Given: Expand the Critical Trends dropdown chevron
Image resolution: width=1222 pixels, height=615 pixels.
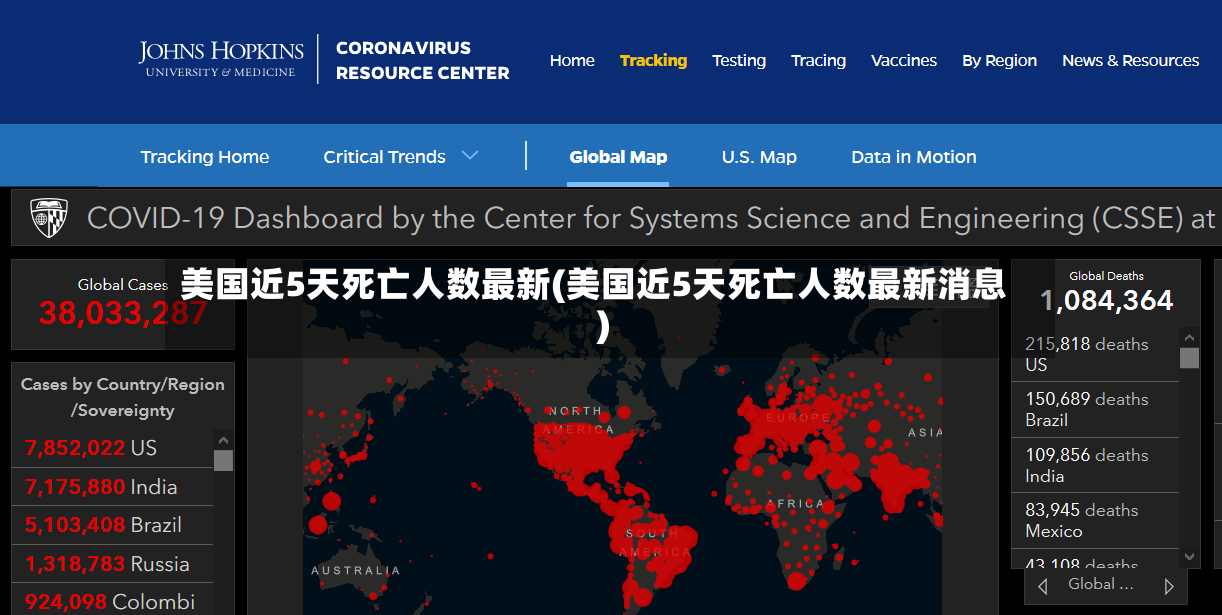Looking at the screenshot, I should coord(470,156).
